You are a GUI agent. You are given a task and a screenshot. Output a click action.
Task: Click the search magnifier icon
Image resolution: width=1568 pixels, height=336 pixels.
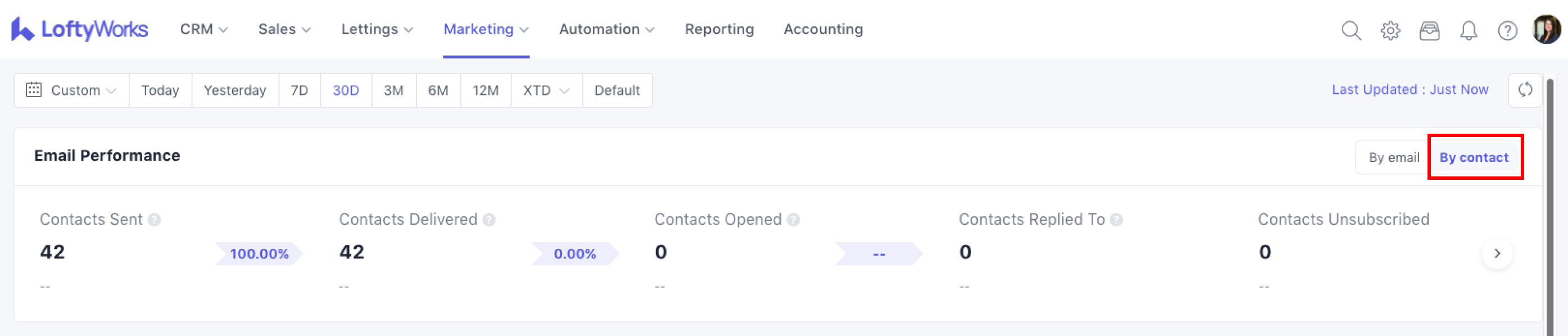(1351, 30)
